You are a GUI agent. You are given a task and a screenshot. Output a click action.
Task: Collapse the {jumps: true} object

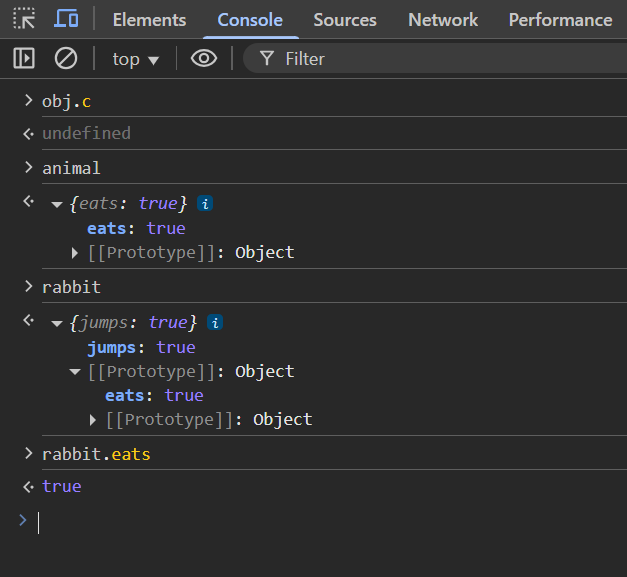(57, 324)
